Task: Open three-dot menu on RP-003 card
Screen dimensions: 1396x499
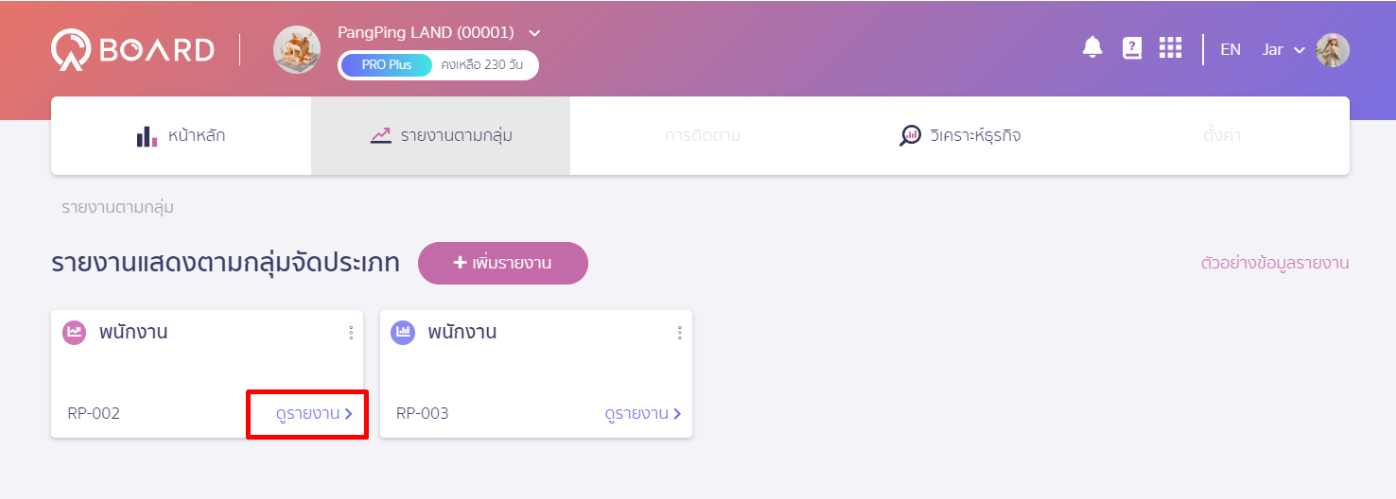Action: (680, 333)
